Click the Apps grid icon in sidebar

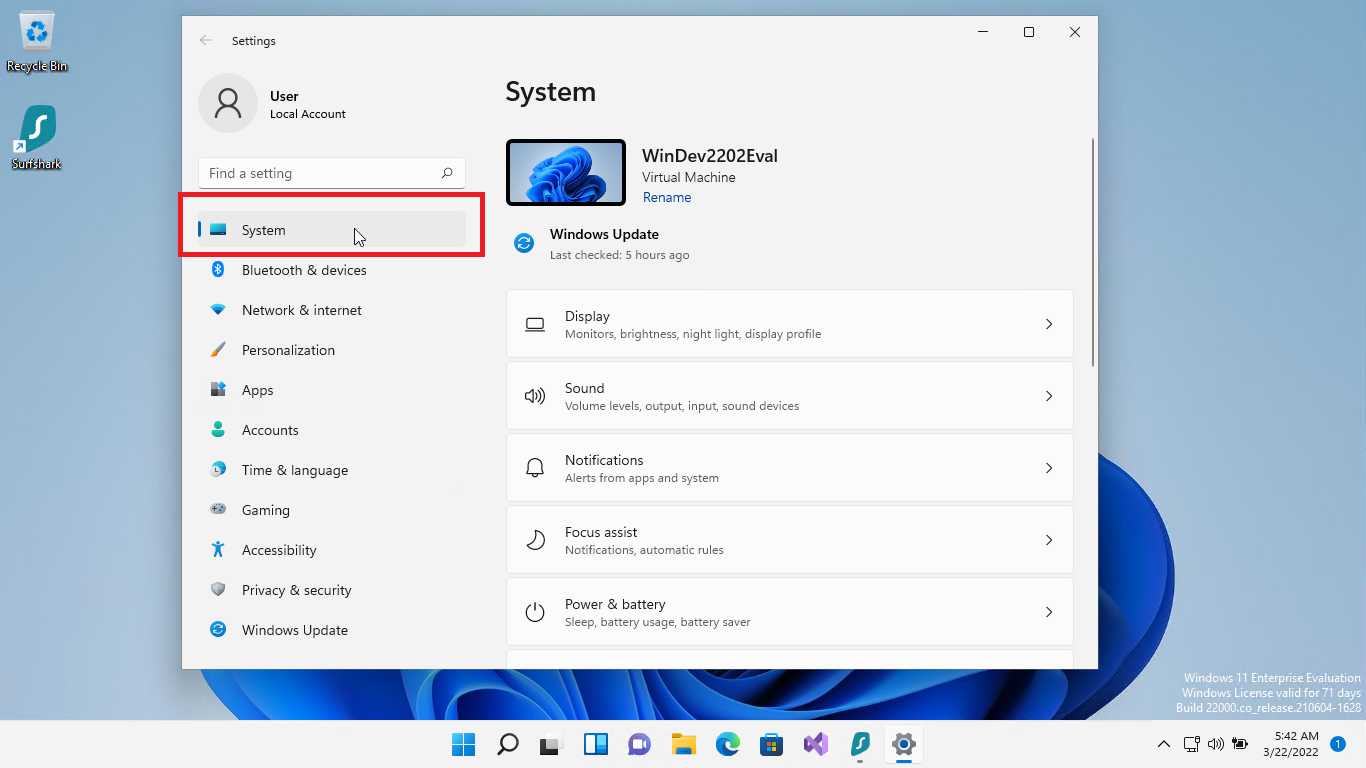[218, 390]
